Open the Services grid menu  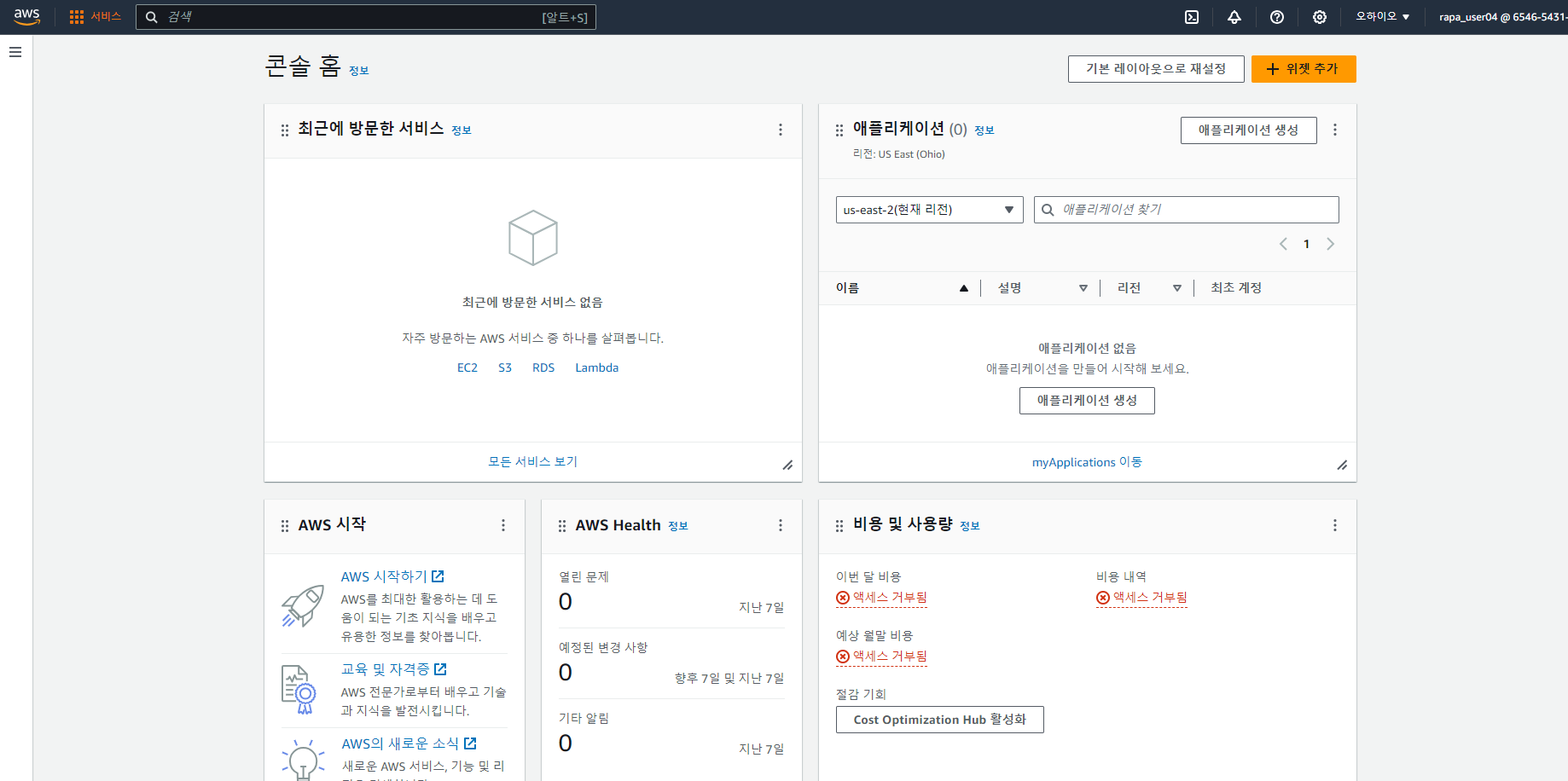tap(96, 17)
